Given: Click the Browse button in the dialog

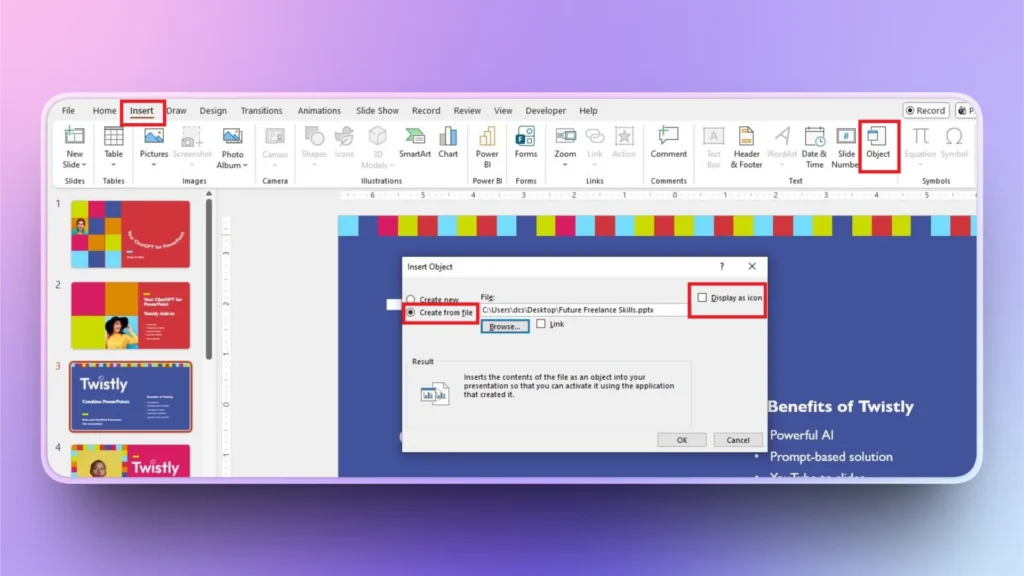Looking at the screenshot, I should [x=505, y=326].
